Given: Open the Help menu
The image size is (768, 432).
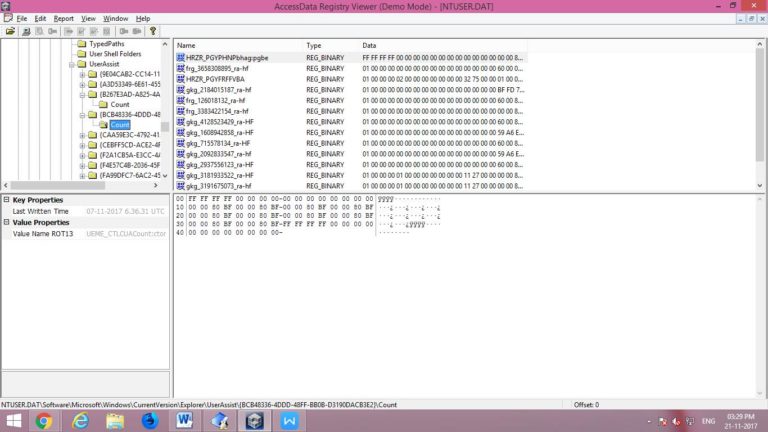Looking at the screenshot, I should [x=143, y=19].
